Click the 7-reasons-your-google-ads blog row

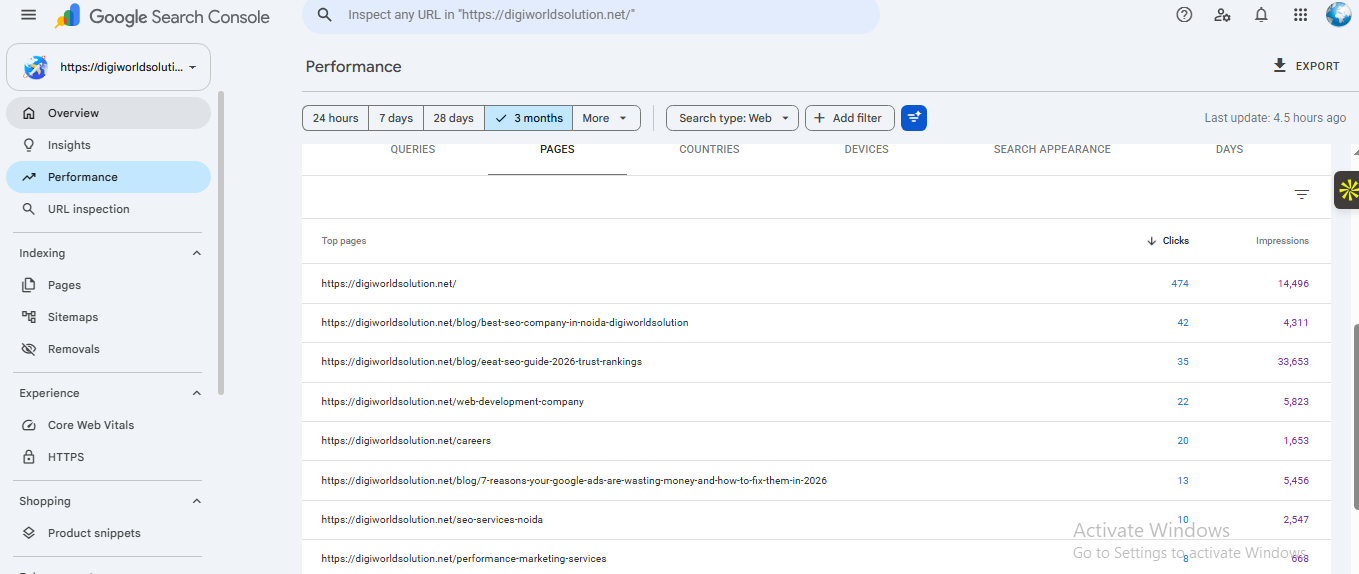(816, 481)
